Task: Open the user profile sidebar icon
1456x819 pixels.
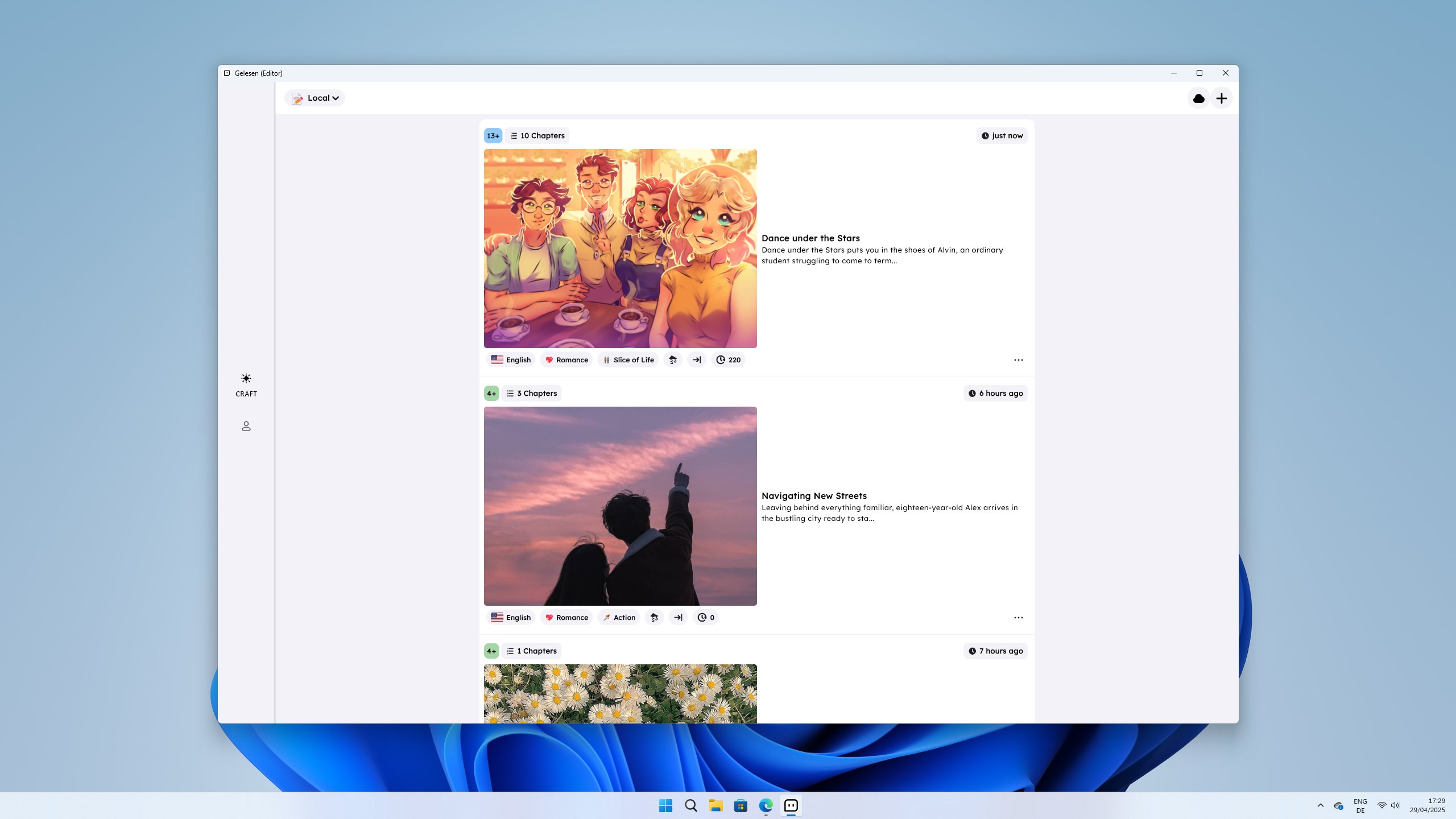Action: point(246,426)
